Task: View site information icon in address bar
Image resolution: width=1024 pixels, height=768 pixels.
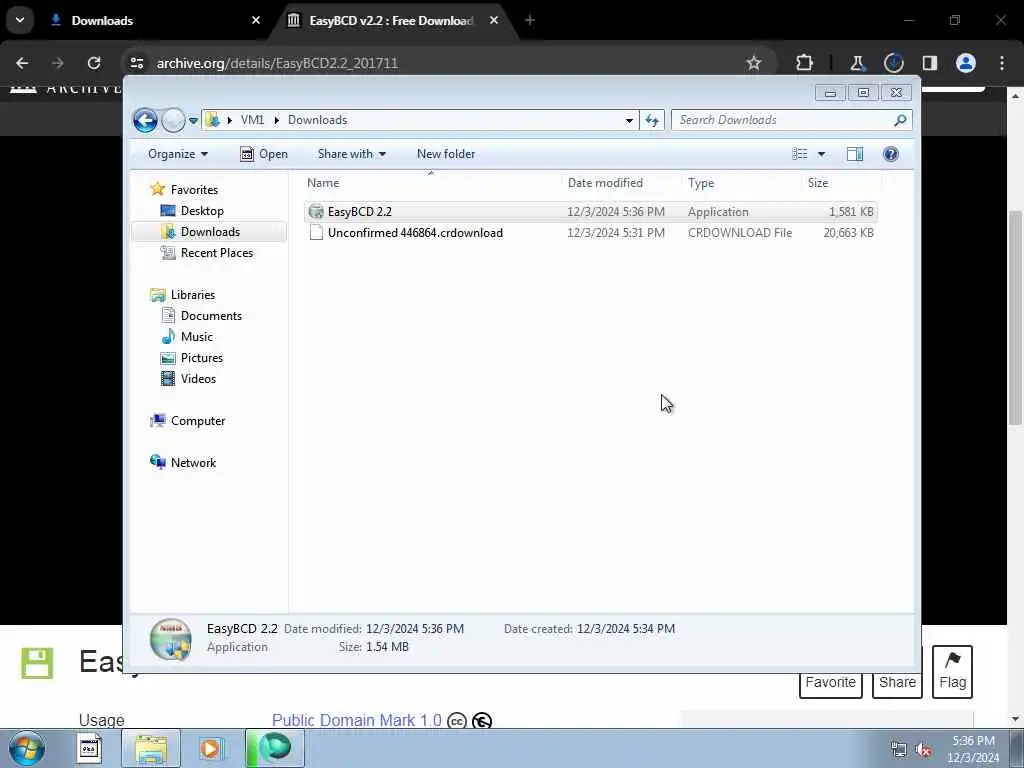Action: tap(136, 63)
